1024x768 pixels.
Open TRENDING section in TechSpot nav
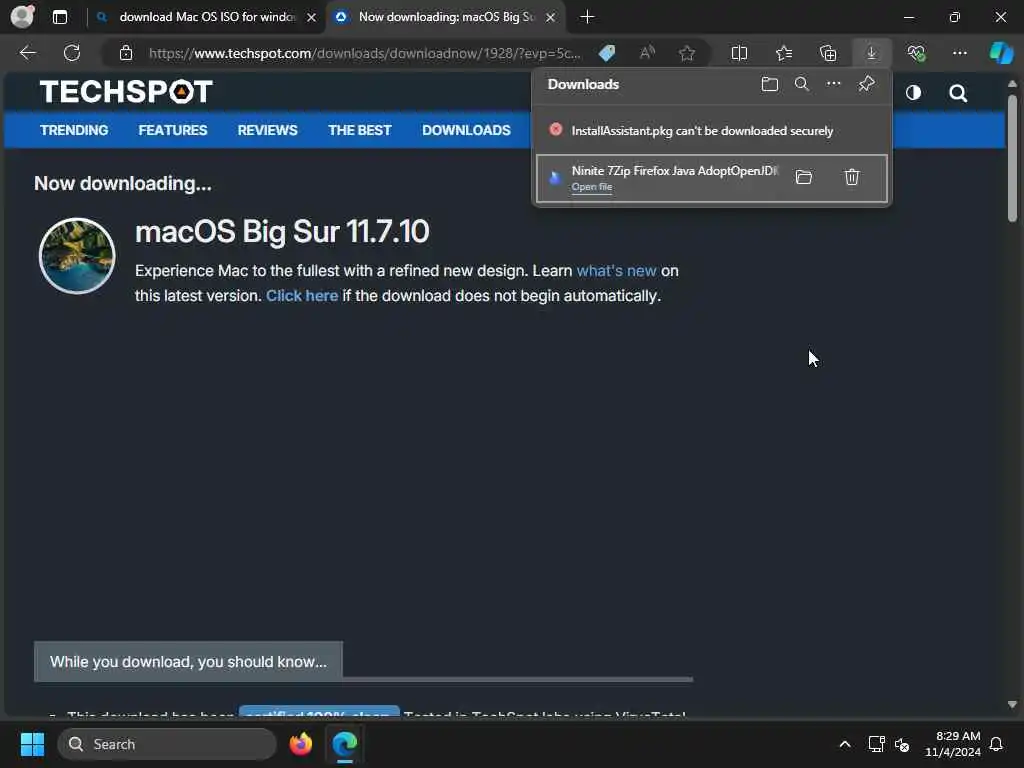[74, 130]
